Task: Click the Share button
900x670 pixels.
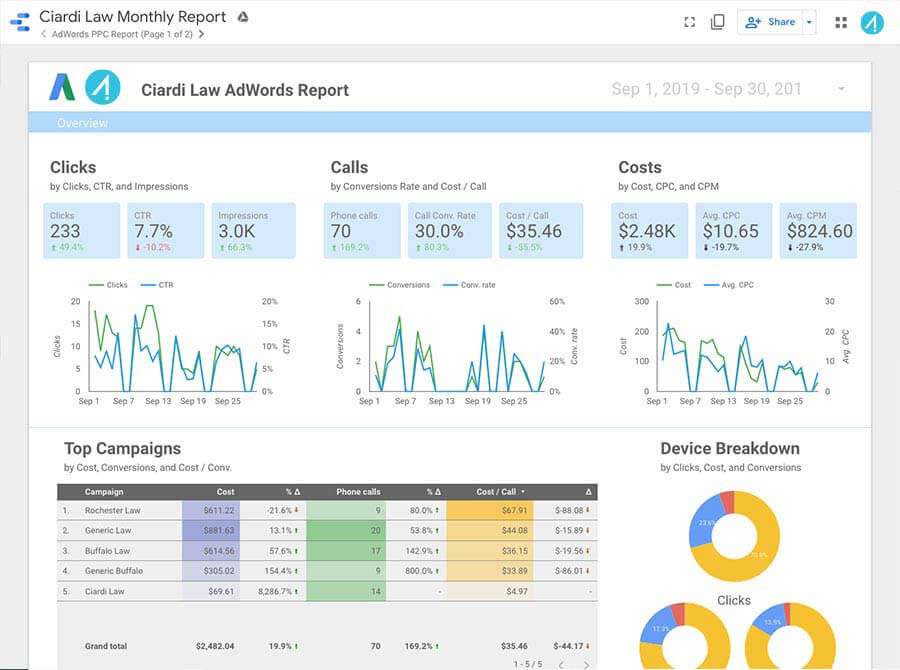Action: (770, 22)
